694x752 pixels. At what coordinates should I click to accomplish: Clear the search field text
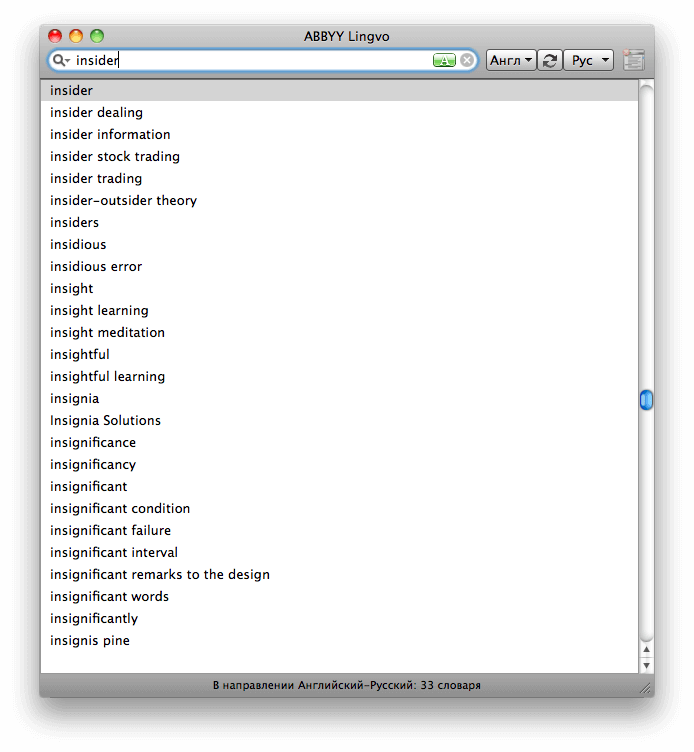pos(467,61)
